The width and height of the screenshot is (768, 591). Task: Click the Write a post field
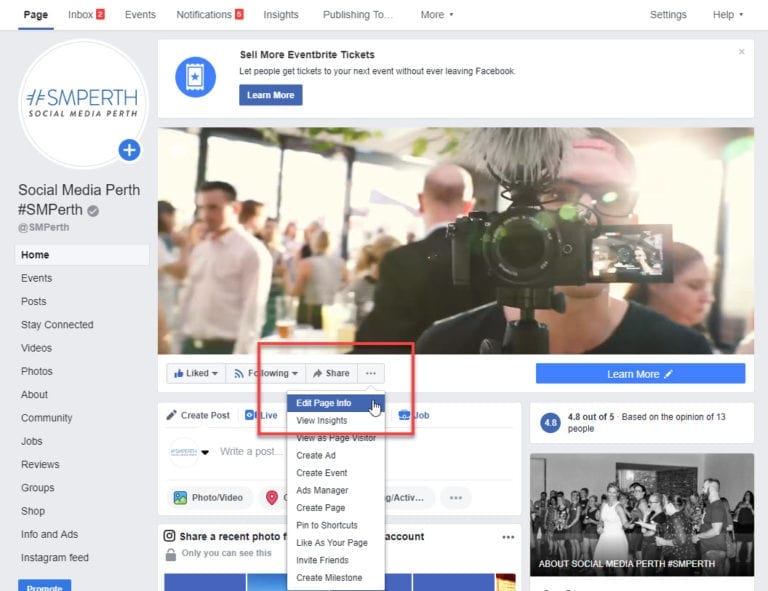click(x=251, y=451)
